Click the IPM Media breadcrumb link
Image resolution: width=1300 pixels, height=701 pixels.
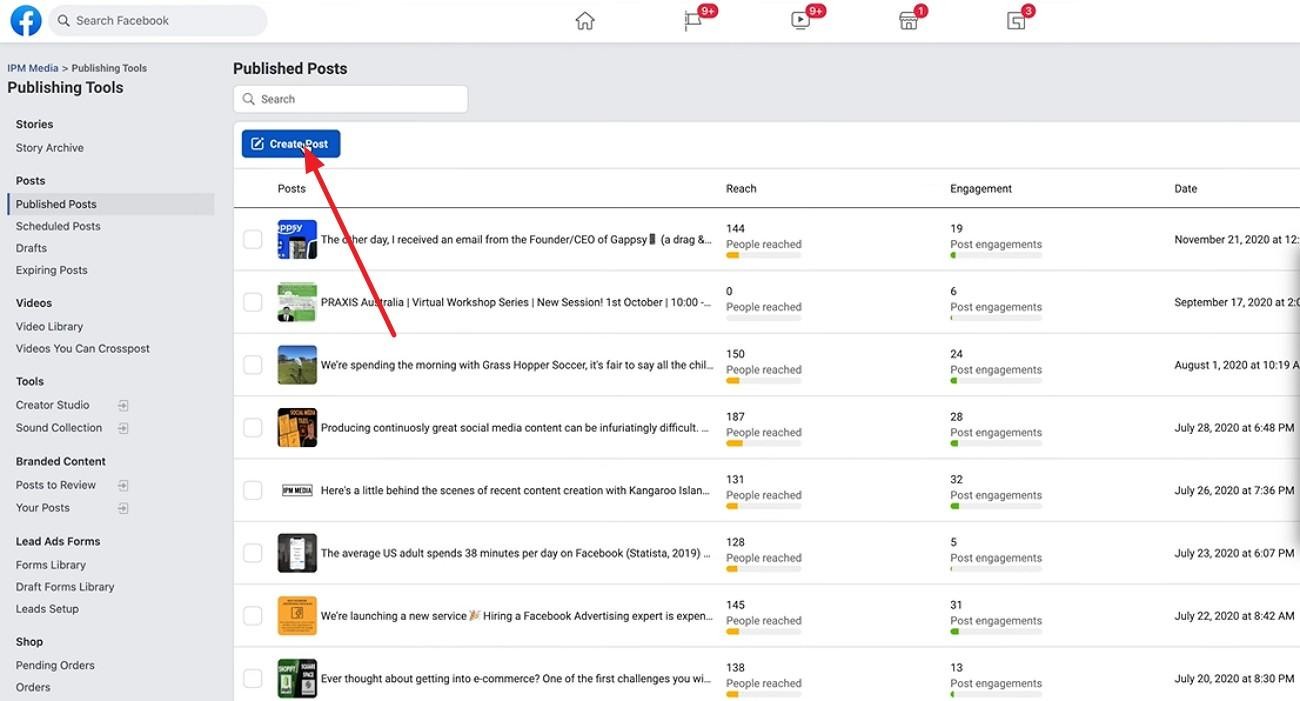pyautogui.click(x=33, y=68)
